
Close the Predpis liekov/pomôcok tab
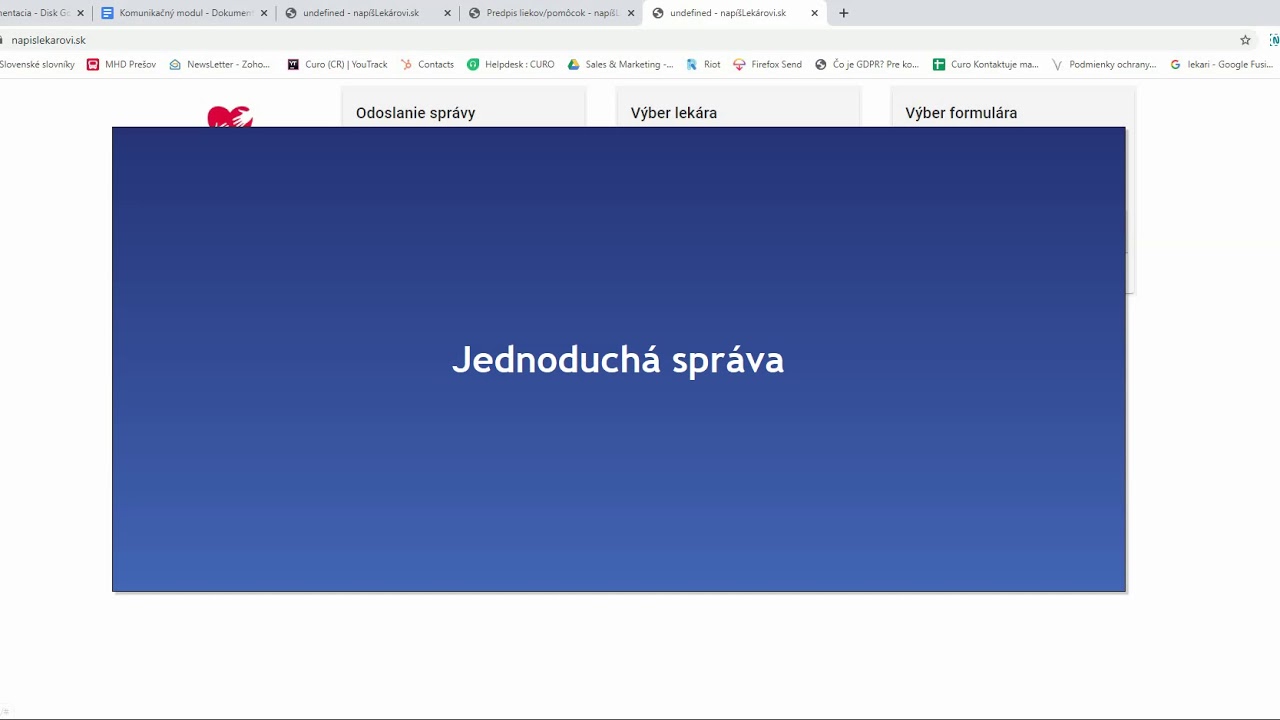tap(631, 13)
